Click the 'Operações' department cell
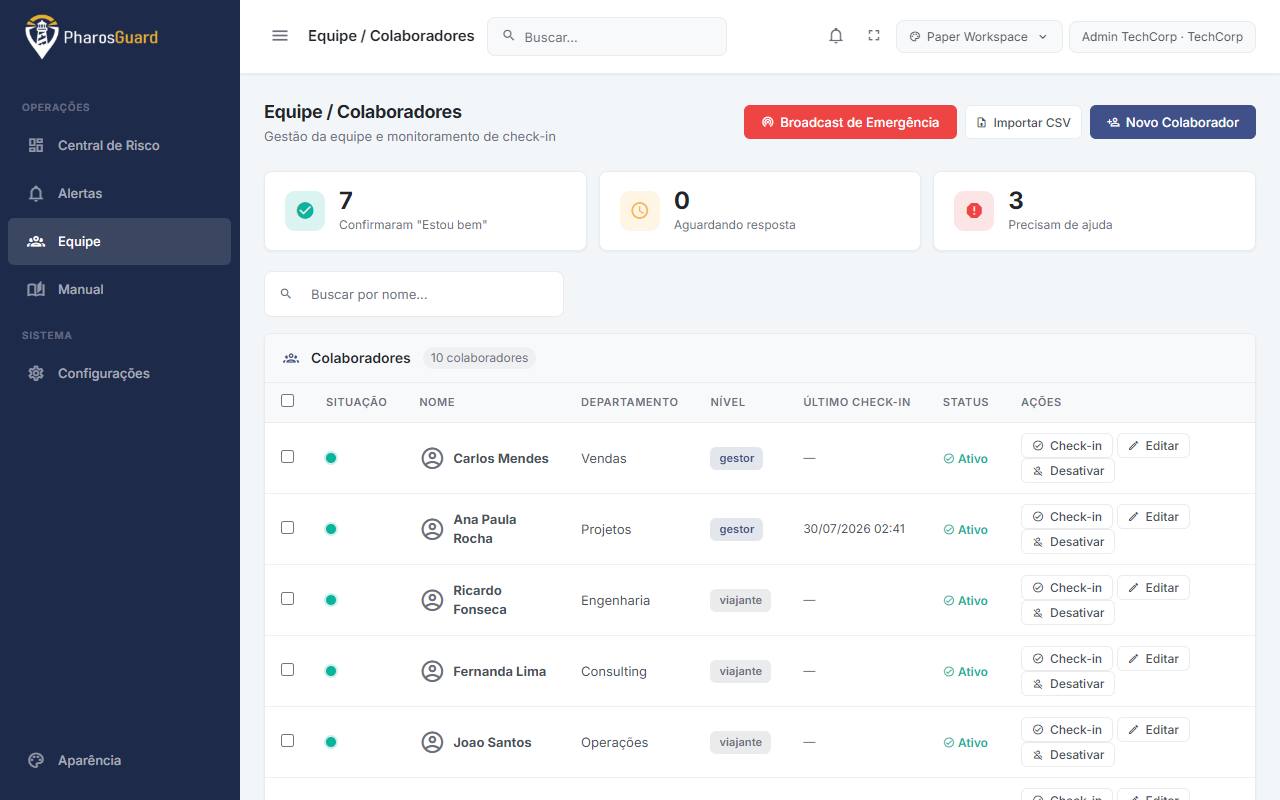This screenshot has height=800, width=1280. click(x=615, y=742)
